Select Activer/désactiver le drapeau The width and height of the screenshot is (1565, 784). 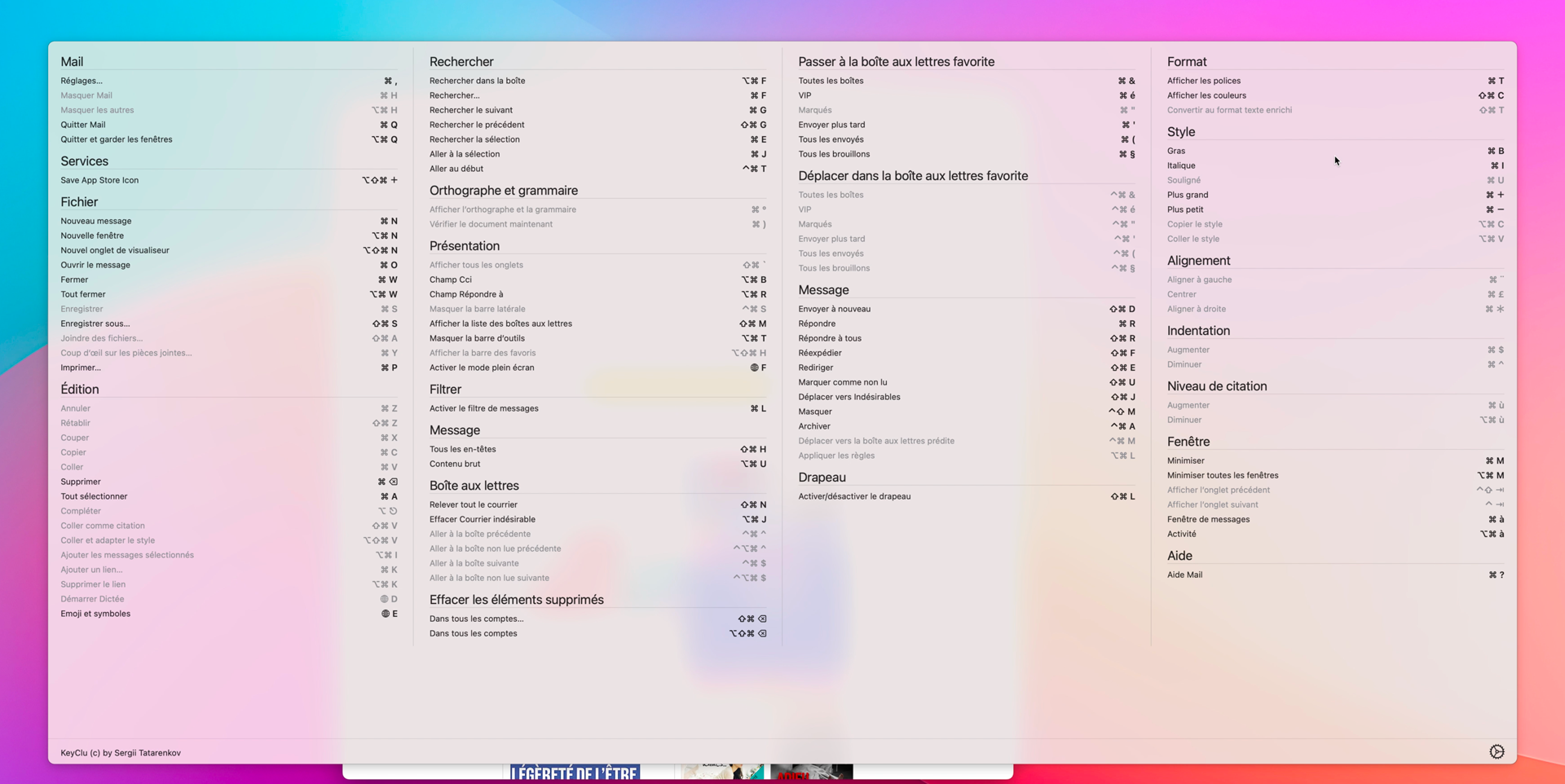coord(967,496)
